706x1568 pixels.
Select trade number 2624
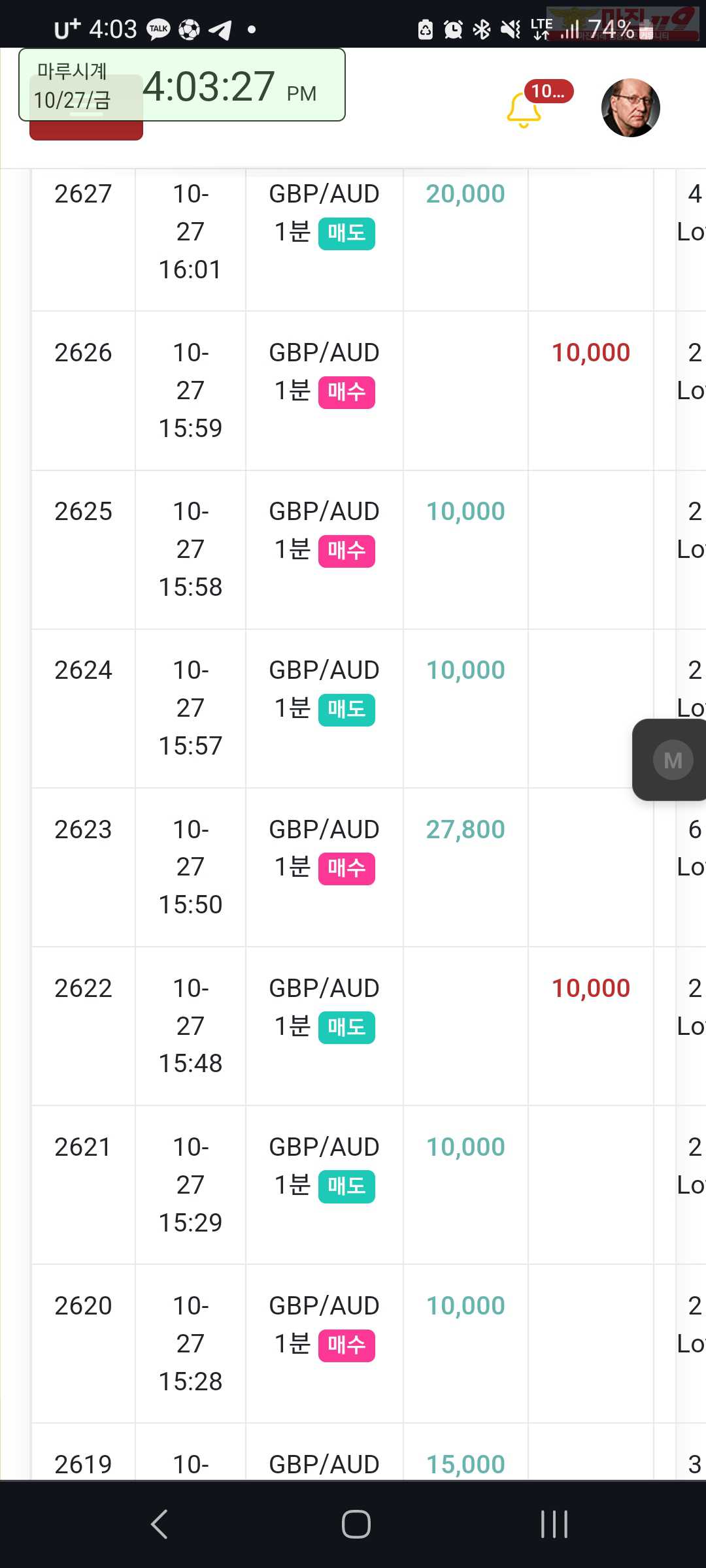pos(83,670)
